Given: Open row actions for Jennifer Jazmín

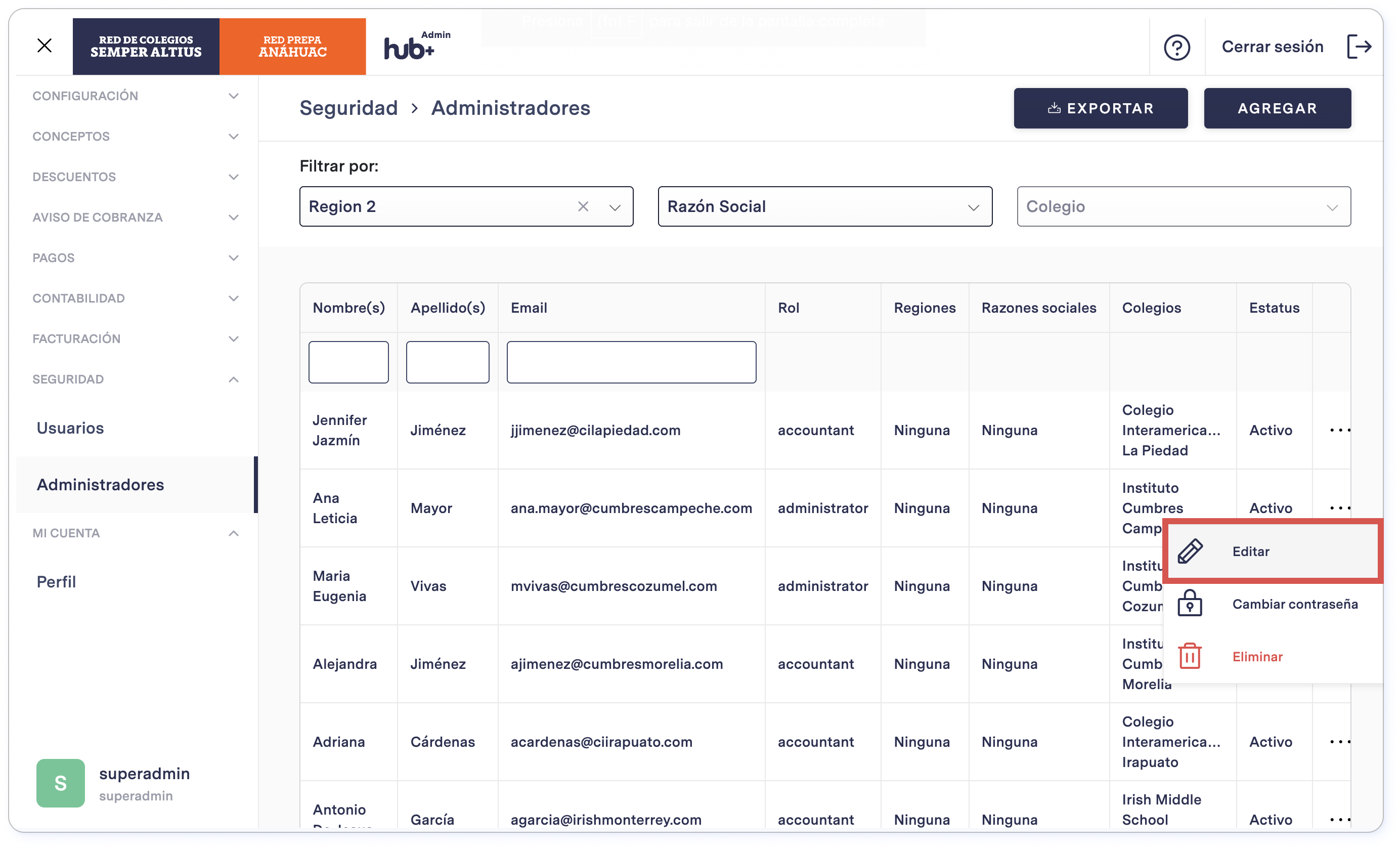Looking at the screenshot, I should pyautogui.click(x=1340, y=430).
